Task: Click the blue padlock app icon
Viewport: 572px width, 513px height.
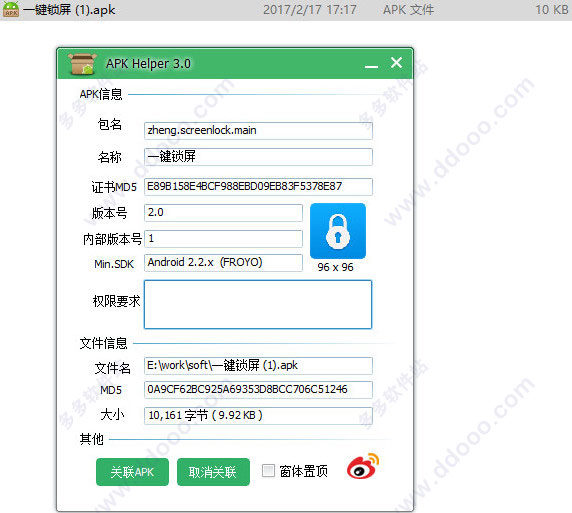Action: coord(338,231)
